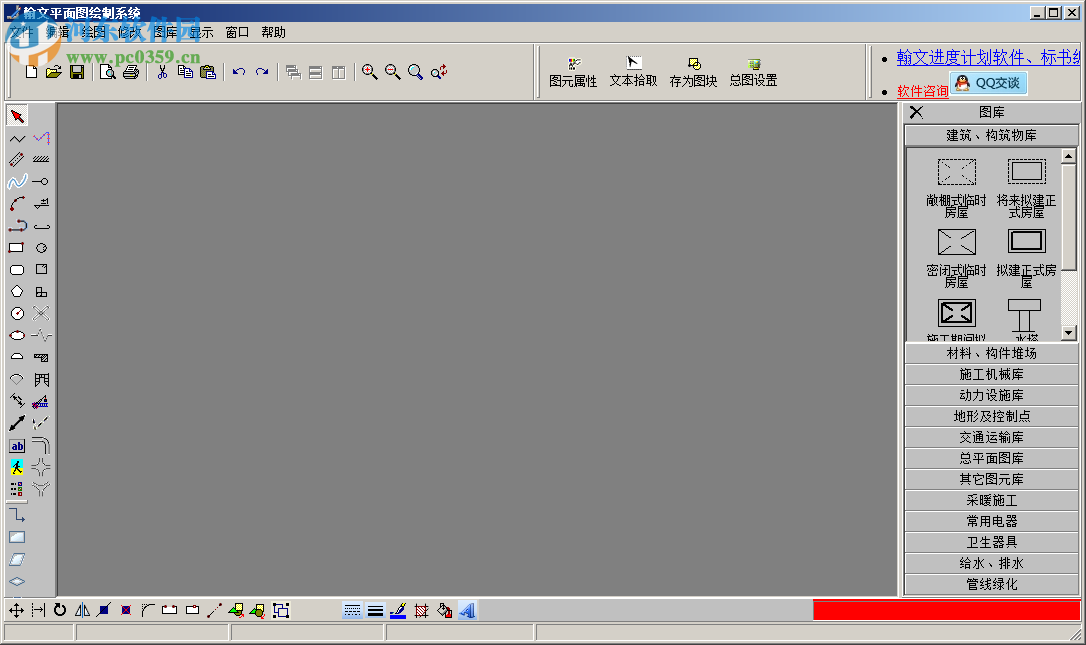Click the Copy icon

click(185, 72)
